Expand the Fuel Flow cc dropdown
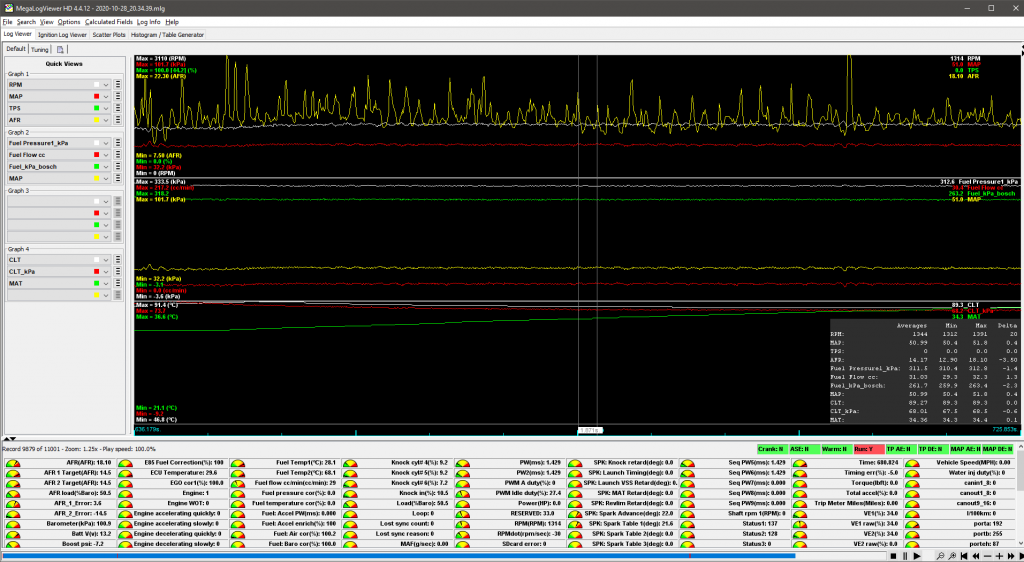 [106, 155]
